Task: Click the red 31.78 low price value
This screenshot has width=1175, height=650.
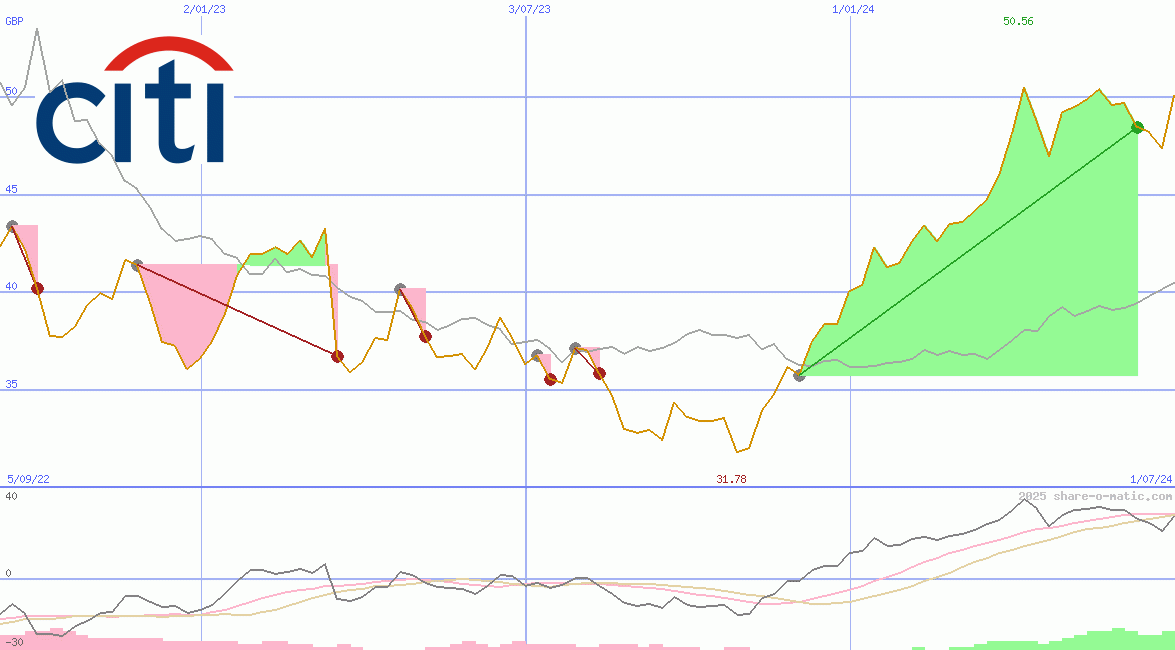Action: click(x=731, y=479)
